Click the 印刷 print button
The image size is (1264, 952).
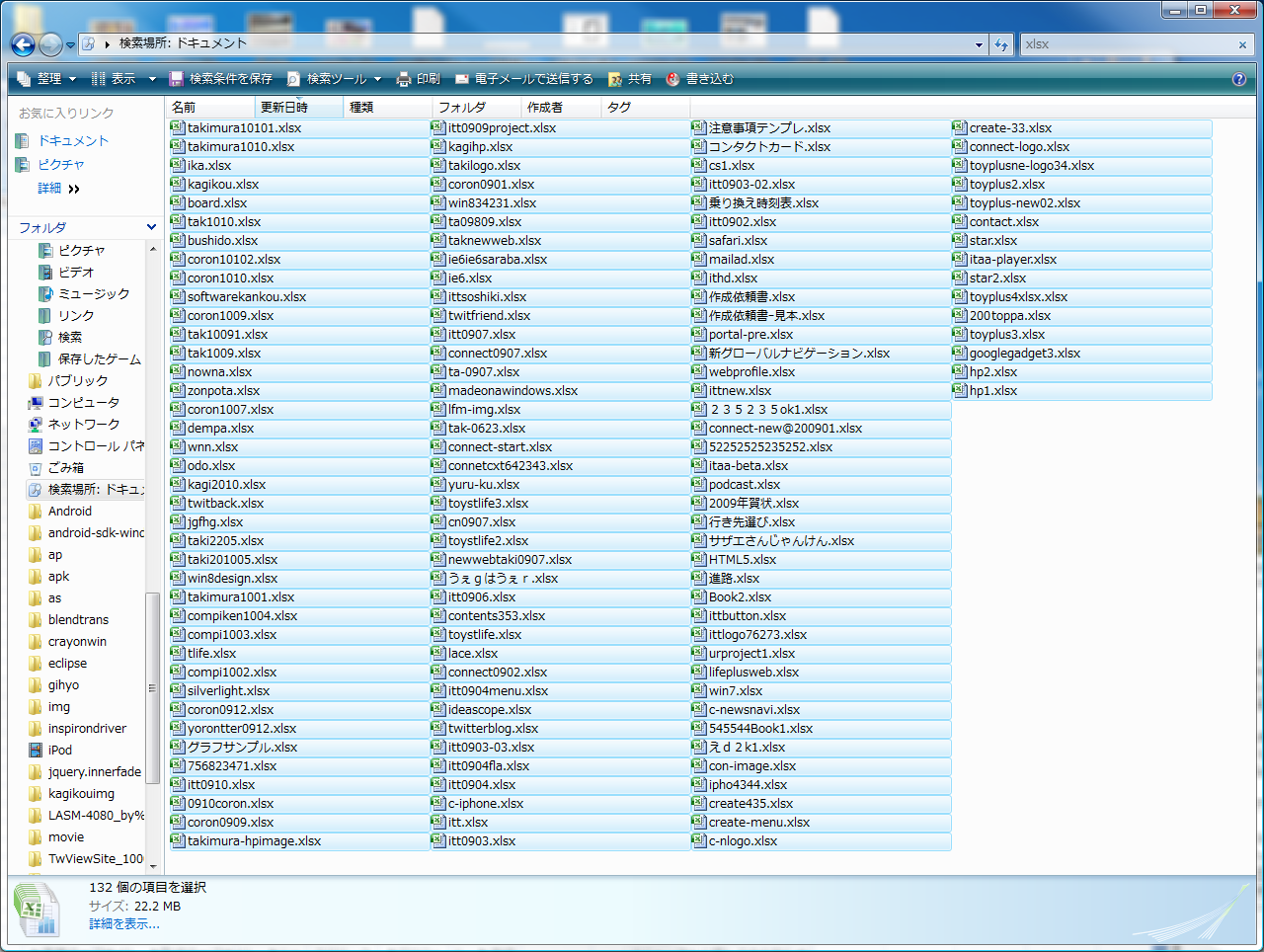click(x=419, y=79)
